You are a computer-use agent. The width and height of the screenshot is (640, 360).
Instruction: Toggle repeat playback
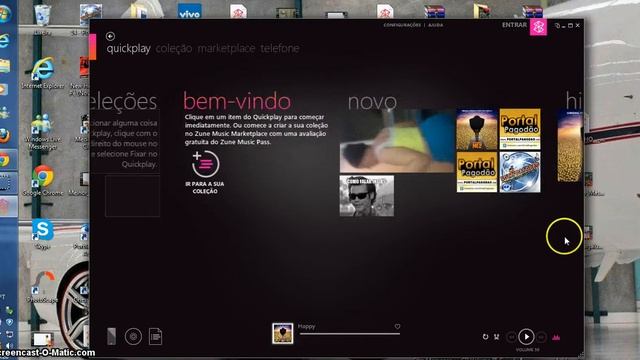(x=485, y=337)
